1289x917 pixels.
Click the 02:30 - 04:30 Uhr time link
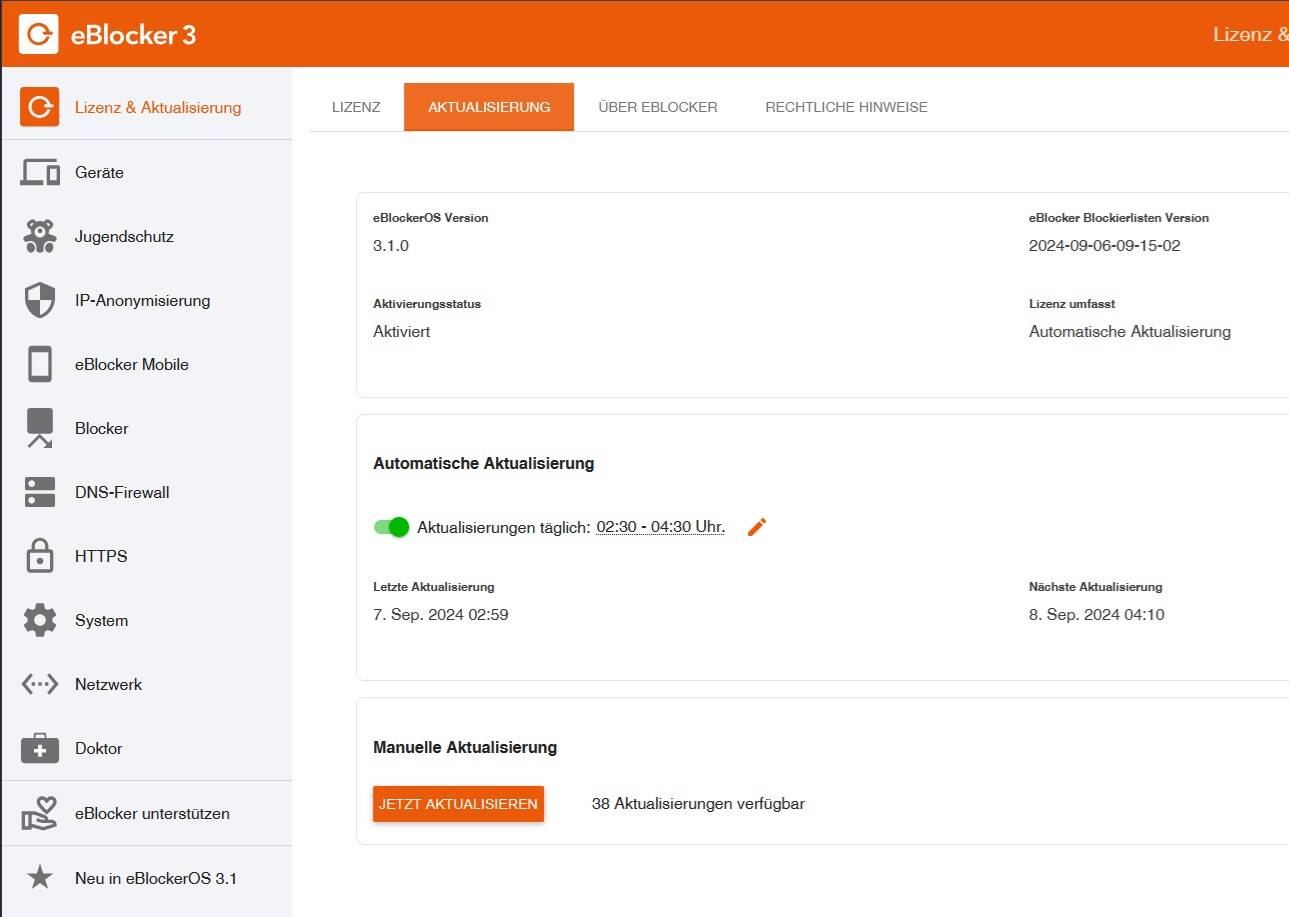pos(660,527)
